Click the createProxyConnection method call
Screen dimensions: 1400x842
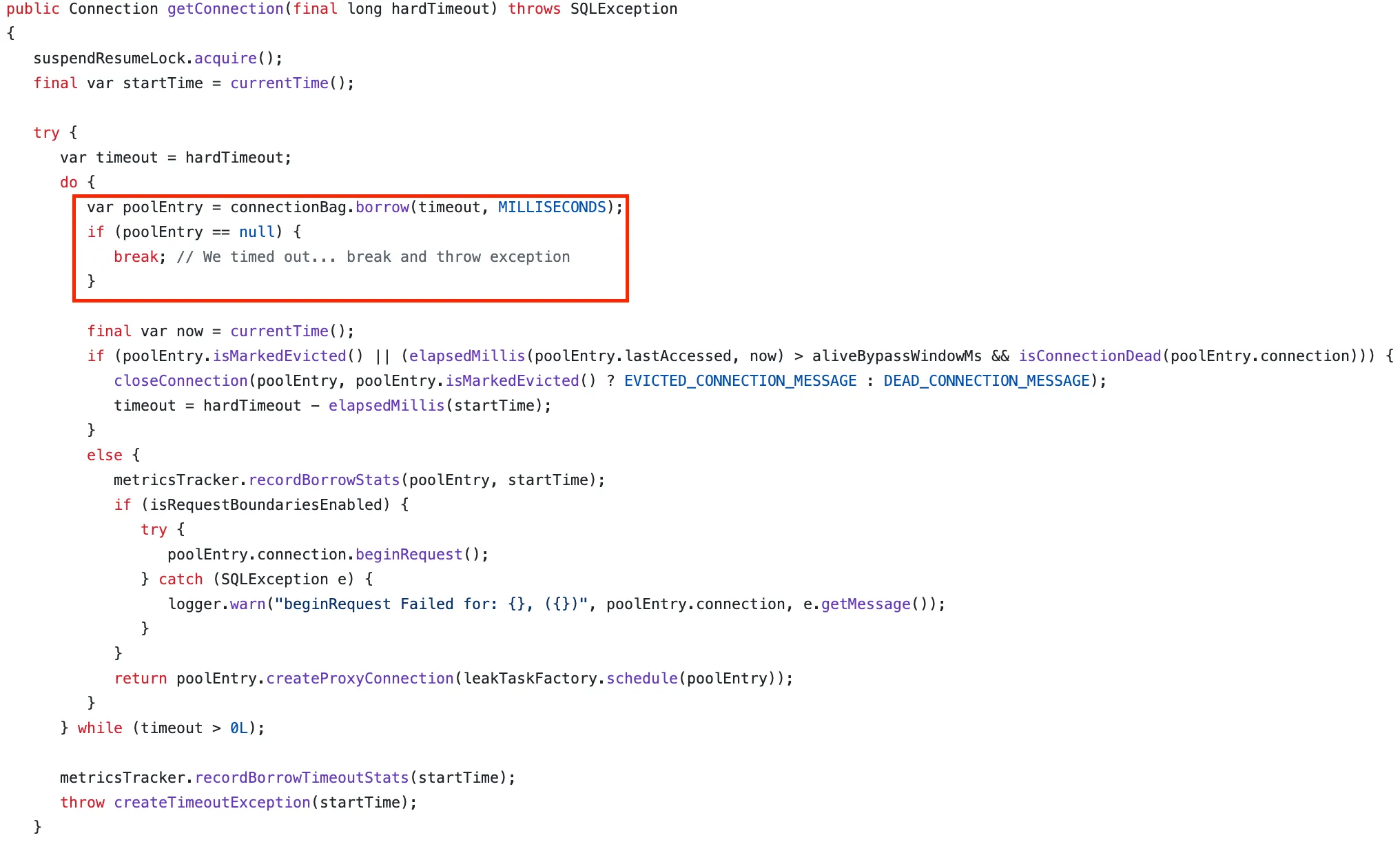point(360,679)
